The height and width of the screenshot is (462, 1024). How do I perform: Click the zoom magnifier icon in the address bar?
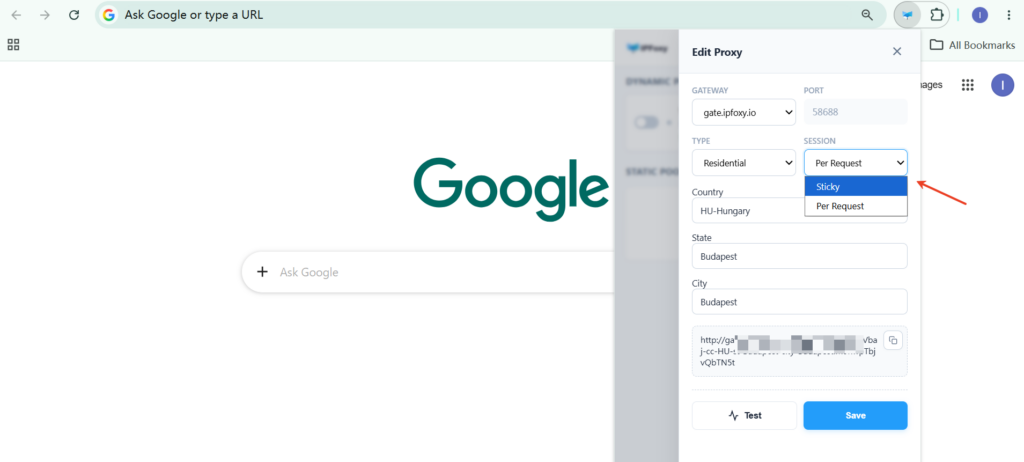(x=867, y=14)
